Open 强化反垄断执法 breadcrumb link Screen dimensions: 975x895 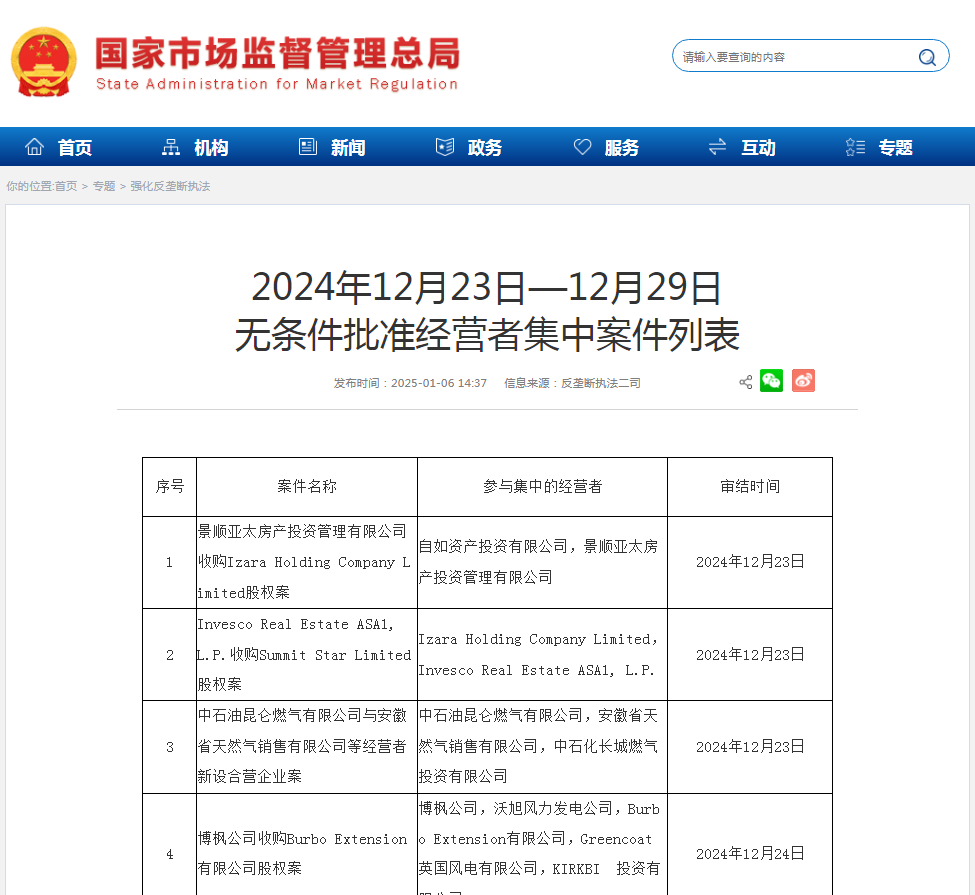pos(170,186)
